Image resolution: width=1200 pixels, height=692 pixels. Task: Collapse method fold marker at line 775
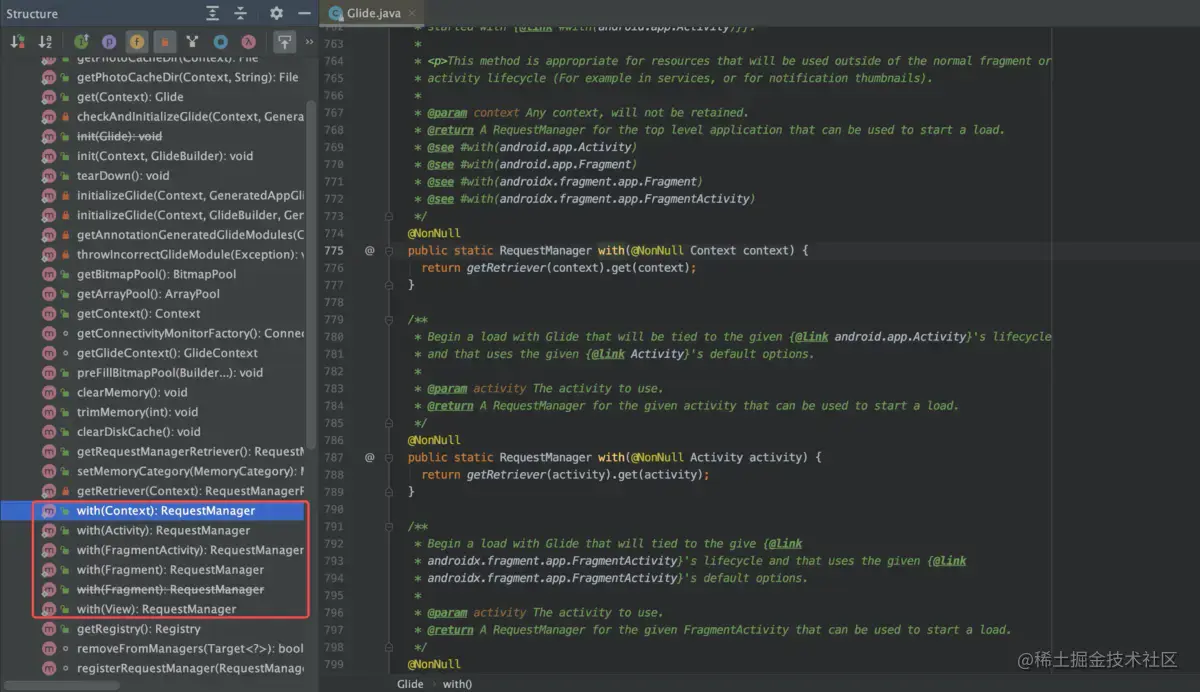pyautogui.click(x=390, y=250)
